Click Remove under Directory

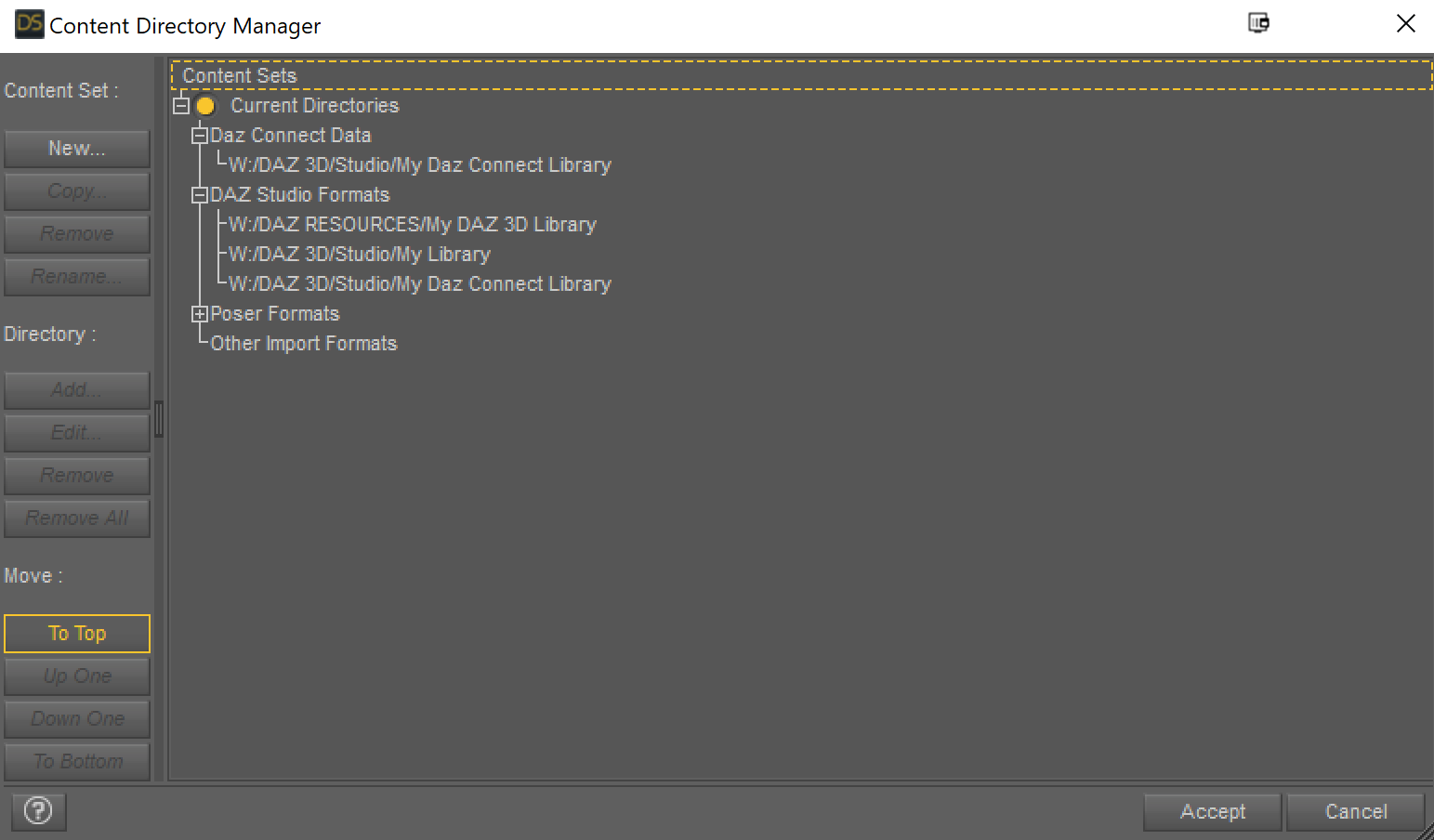tap(77, 476)
